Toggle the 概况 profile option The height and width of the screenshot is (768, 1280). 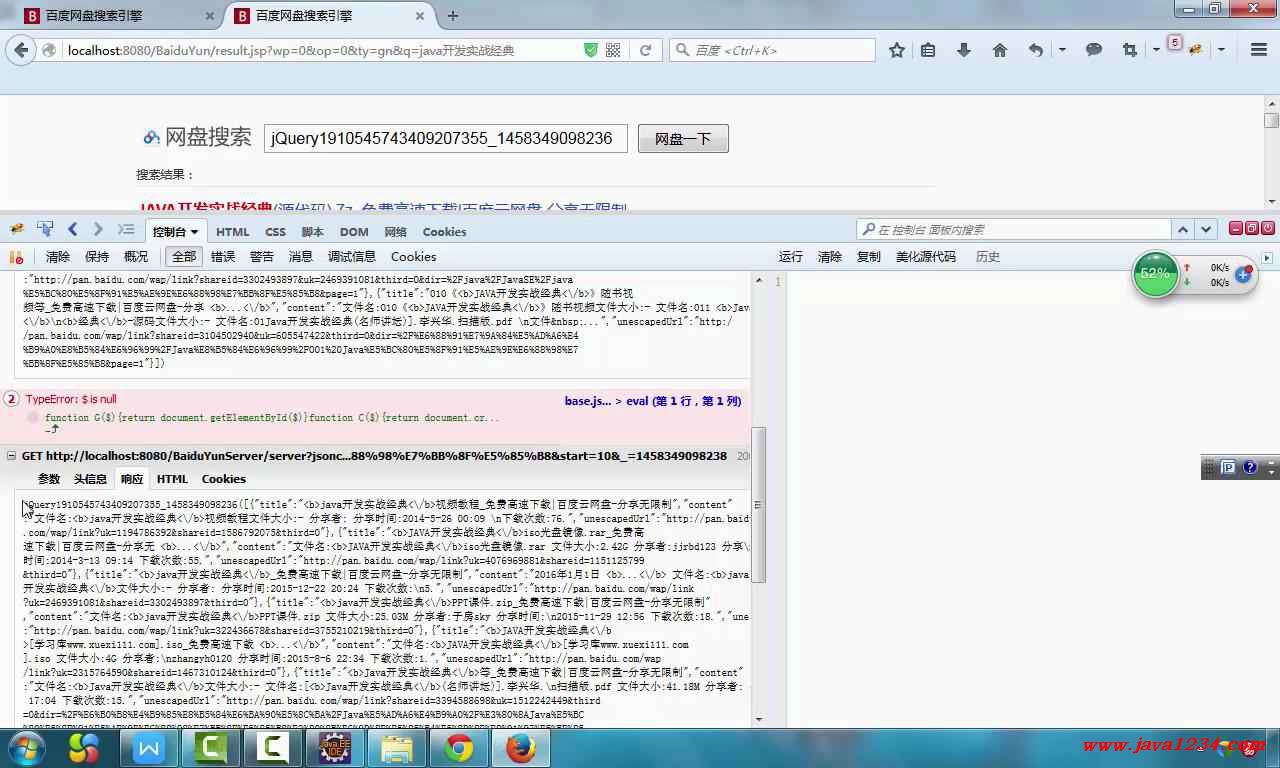point(136,257)
